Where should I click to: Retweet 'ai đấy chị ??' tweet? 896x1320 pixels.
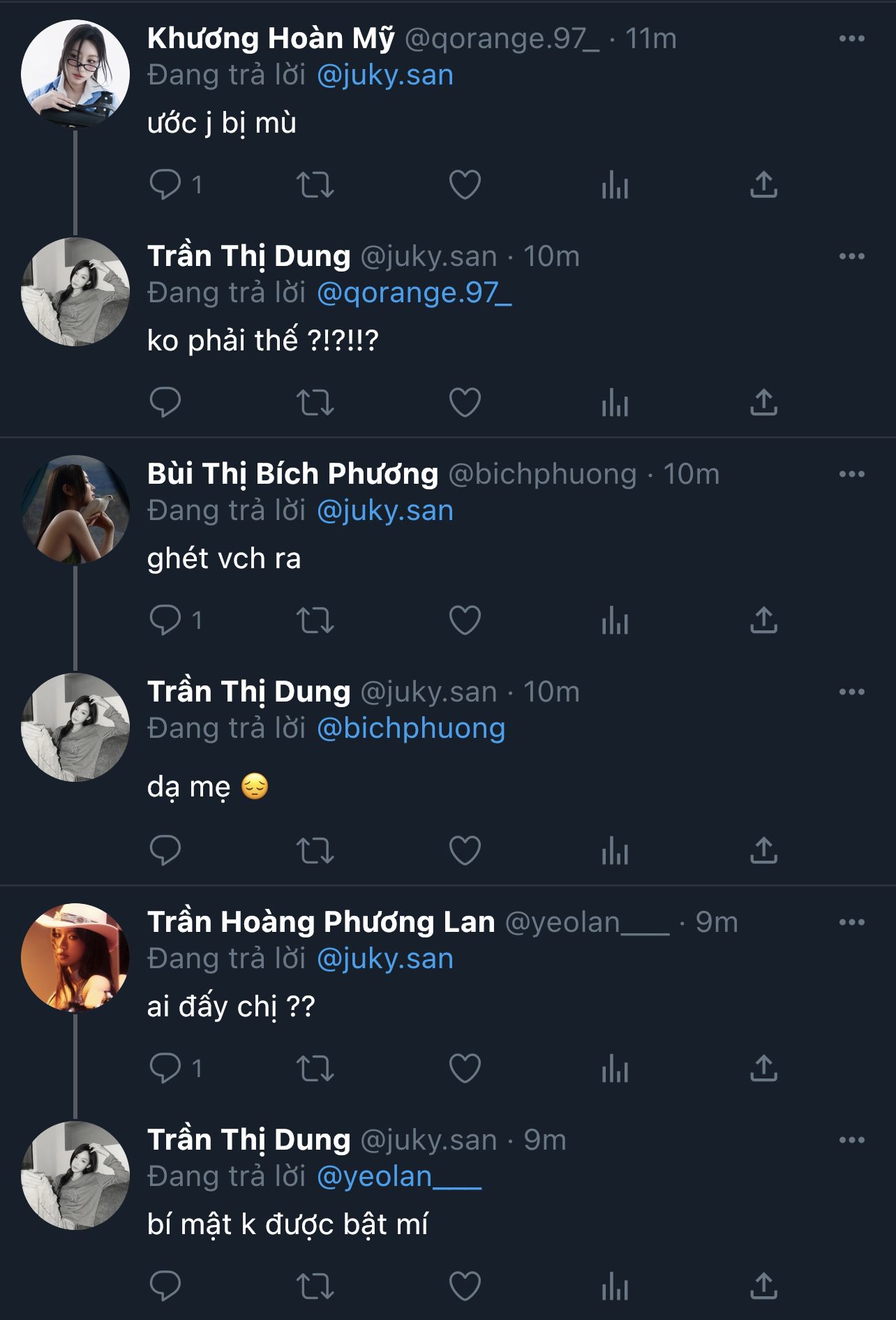coord(315,1069)
